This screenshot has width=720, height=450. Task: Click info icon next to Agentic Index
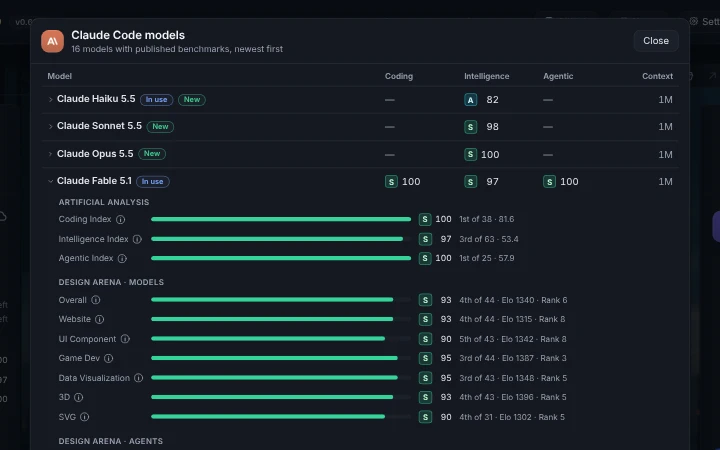pos(122,259)
